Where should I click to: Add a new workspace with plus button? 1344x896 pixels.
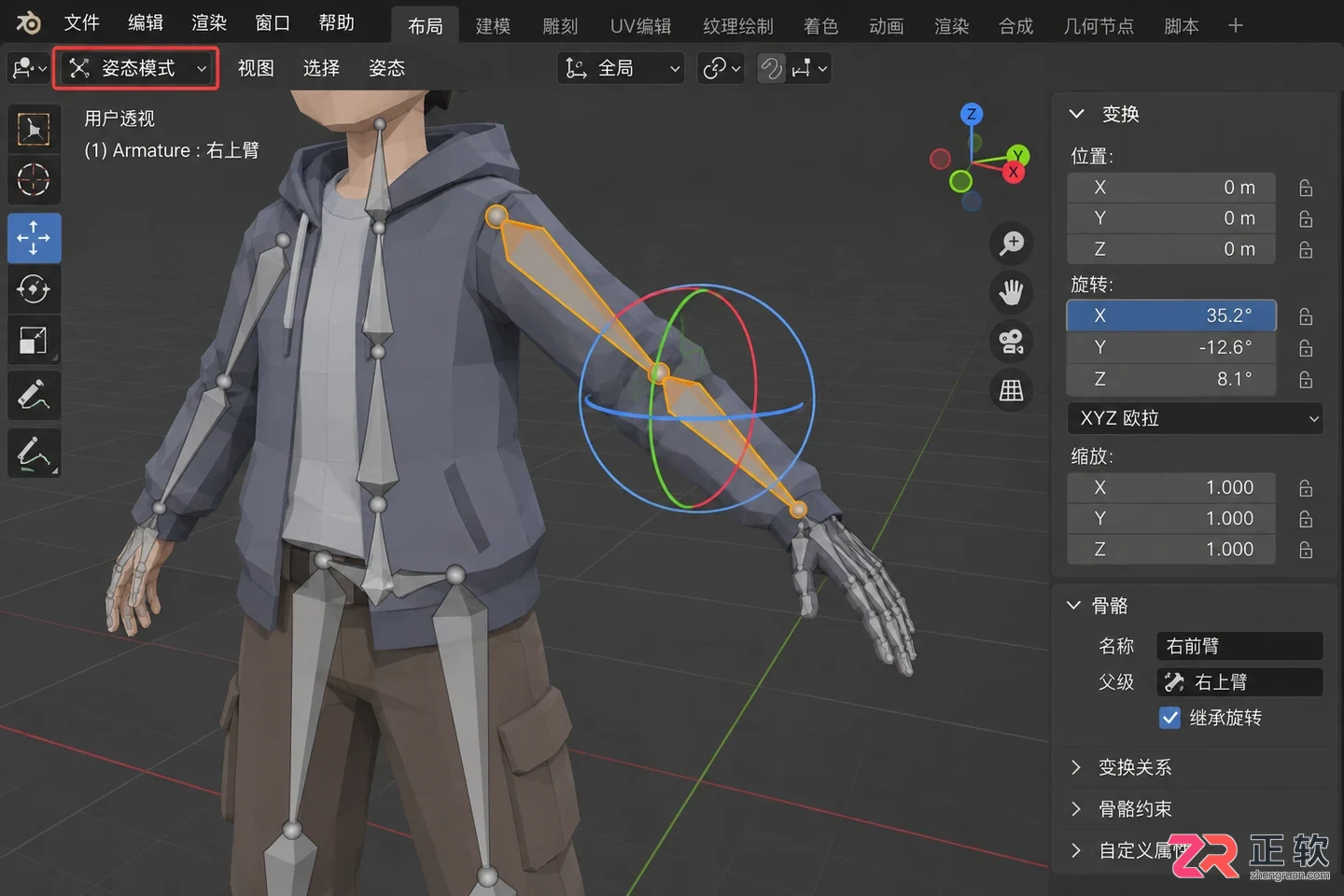(x=1236, y=26)
